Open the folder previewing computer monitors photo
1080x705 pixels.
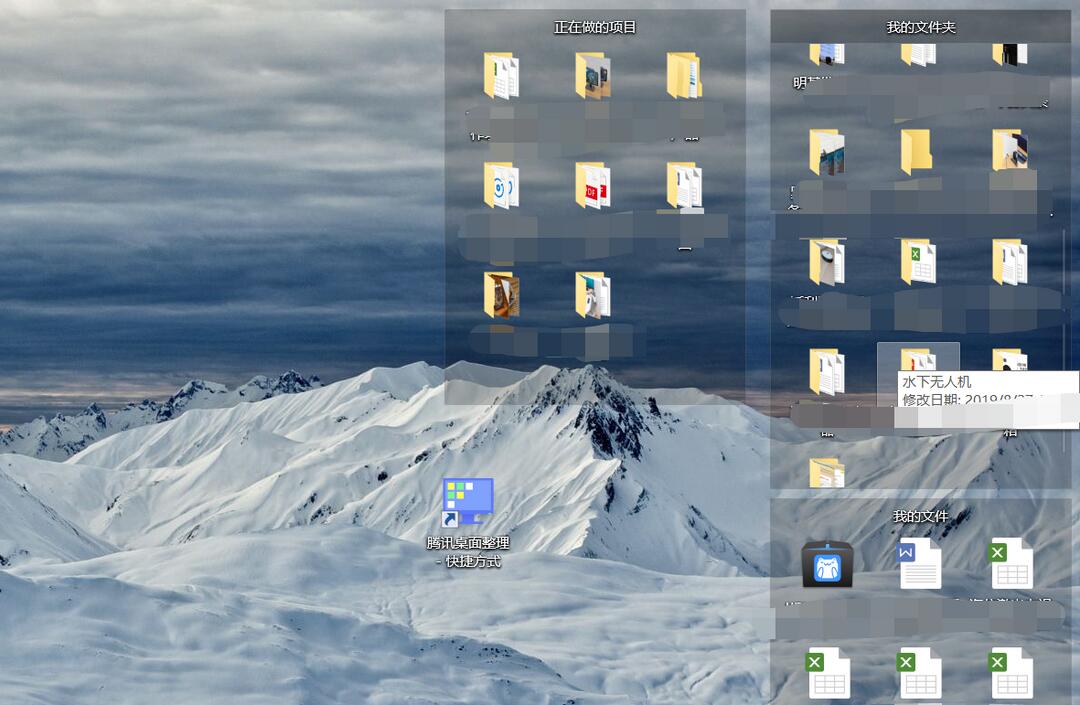pos(593,76)
